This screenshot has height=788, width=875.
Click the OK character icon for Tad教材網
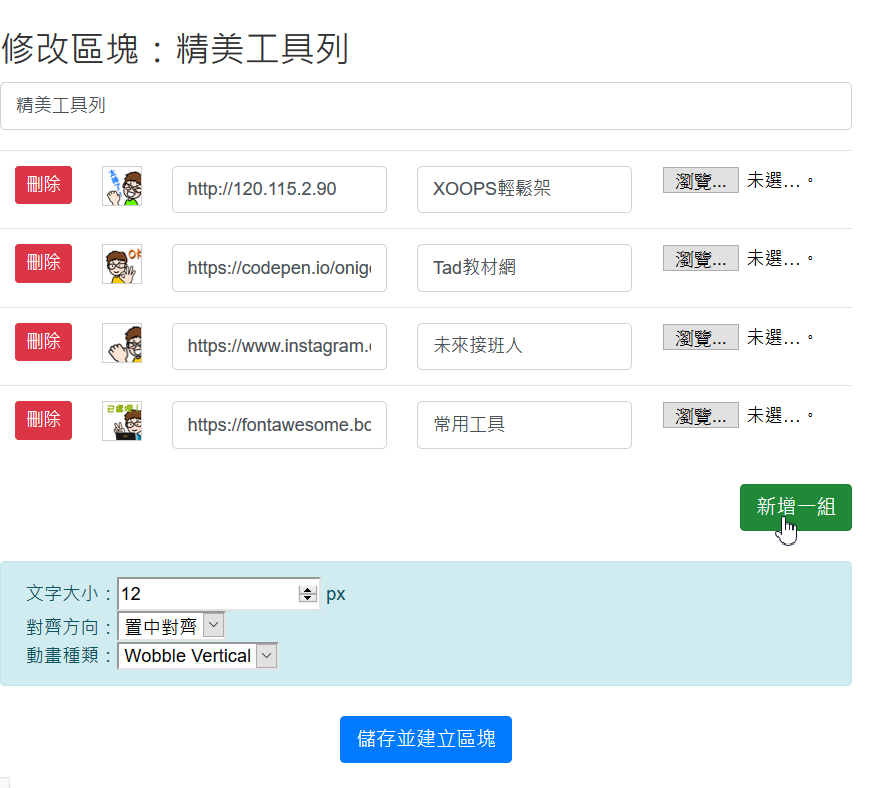pyautogui.click(x=122, y=264)
